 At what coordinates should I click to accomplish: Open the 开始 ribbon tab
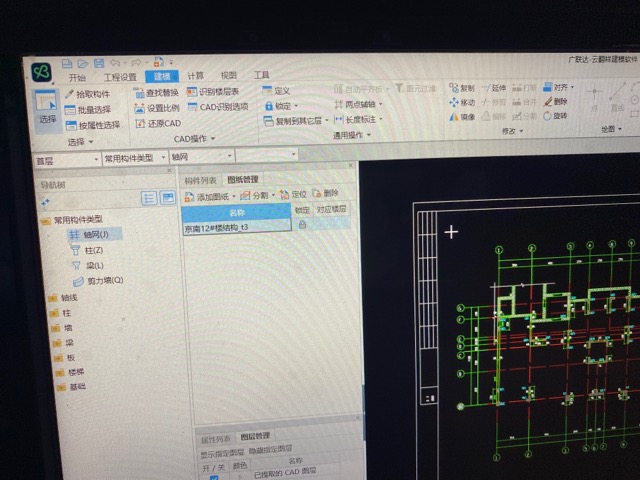[77, 78]
